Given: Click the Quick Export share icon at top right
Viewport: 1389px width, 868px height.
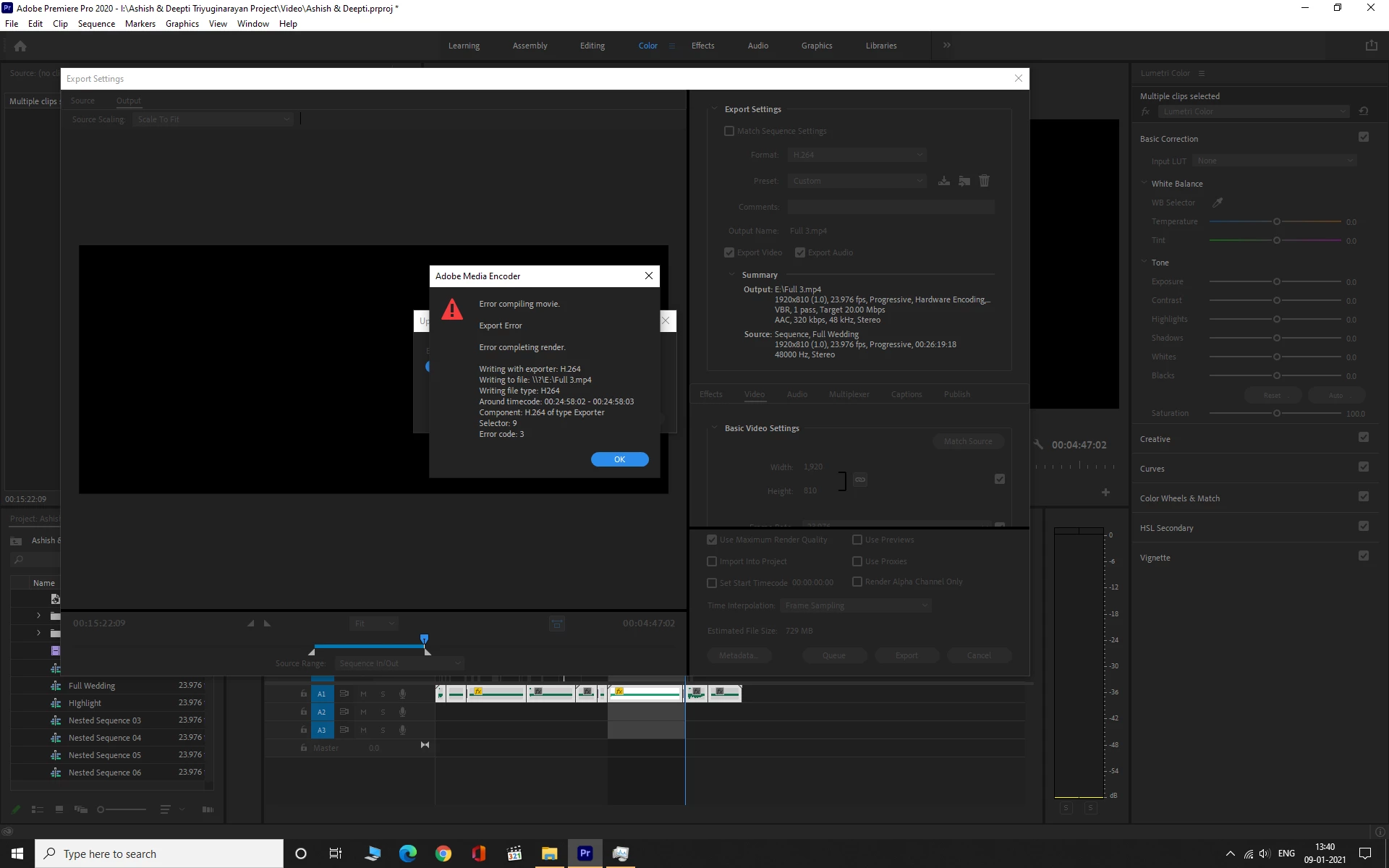Looking at the screenshot, I should point(1371,46).
